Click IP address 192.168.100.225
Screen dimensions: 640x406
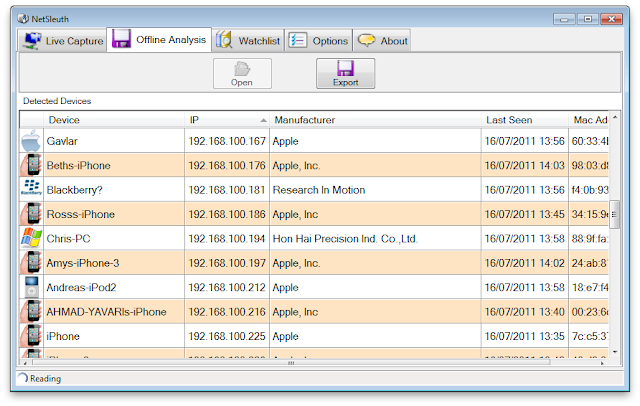[x=227, y=336]
